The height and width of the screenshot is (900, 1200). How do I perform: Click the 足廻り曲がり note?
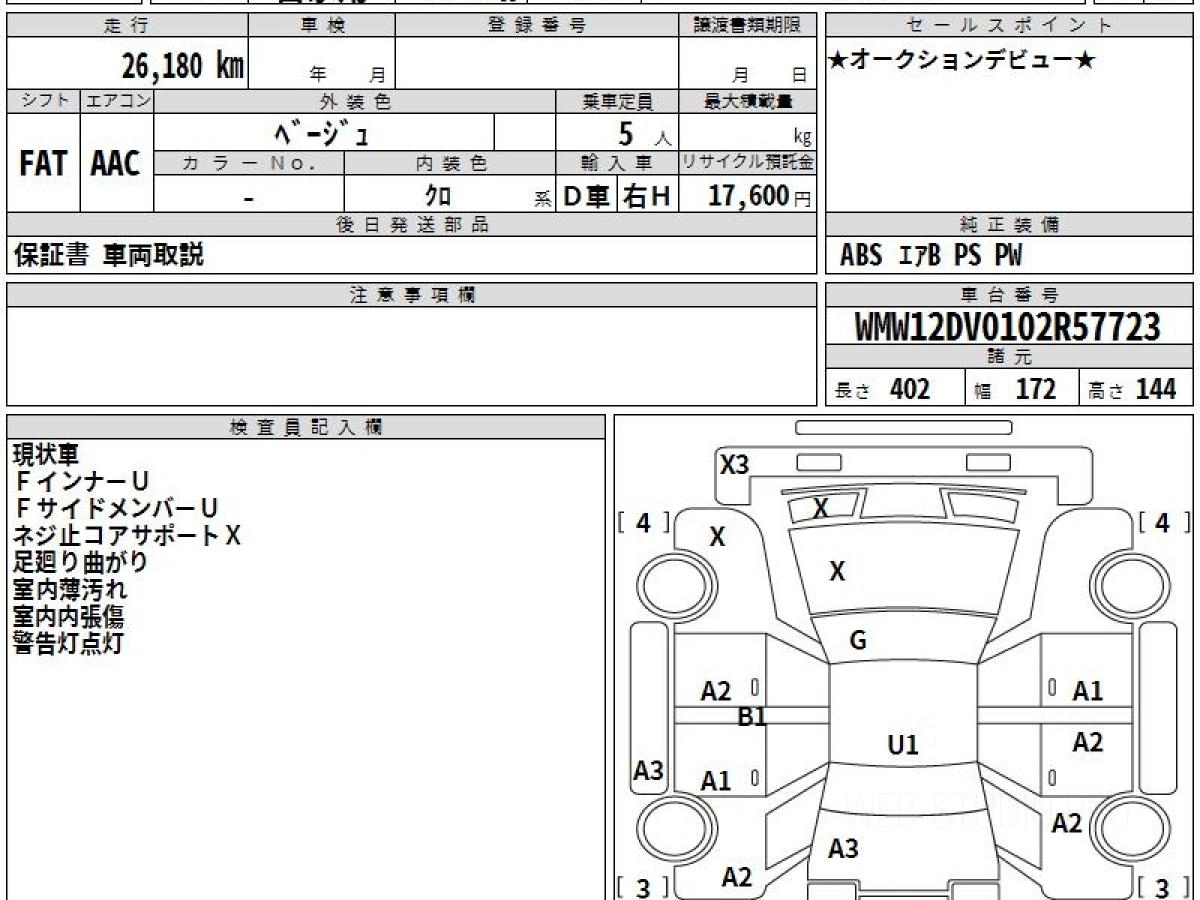click(x=80, y=563)
